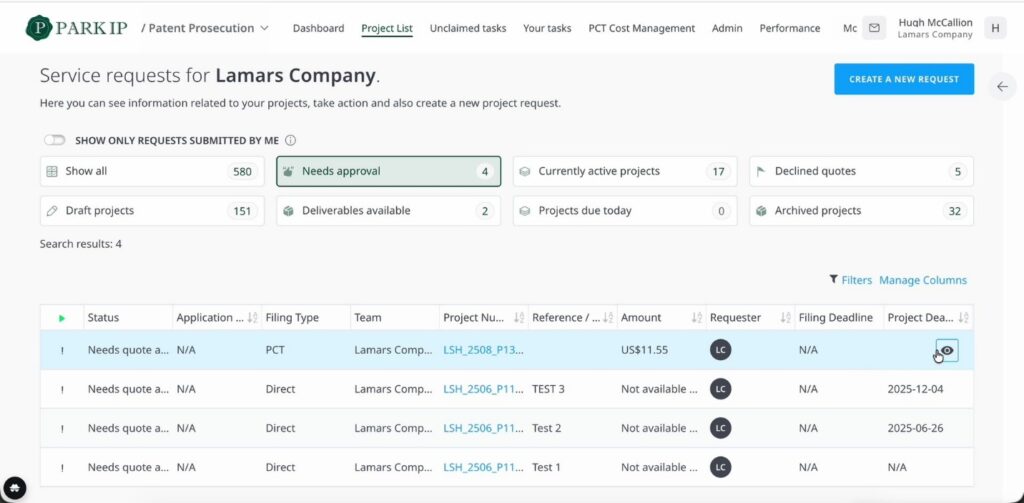This screenshot has width=1024, height=503.
Task: Select the Show all filter card
Action: point(152,171)
